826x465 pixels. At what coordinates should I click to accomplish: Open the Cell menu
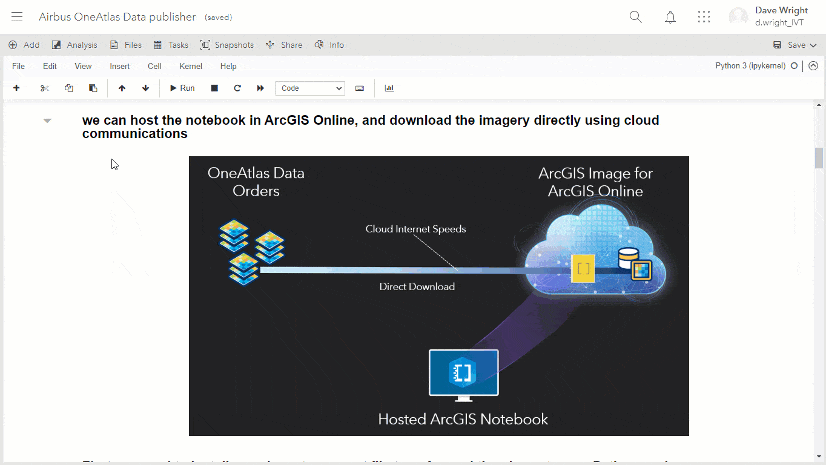click(154, 66)
